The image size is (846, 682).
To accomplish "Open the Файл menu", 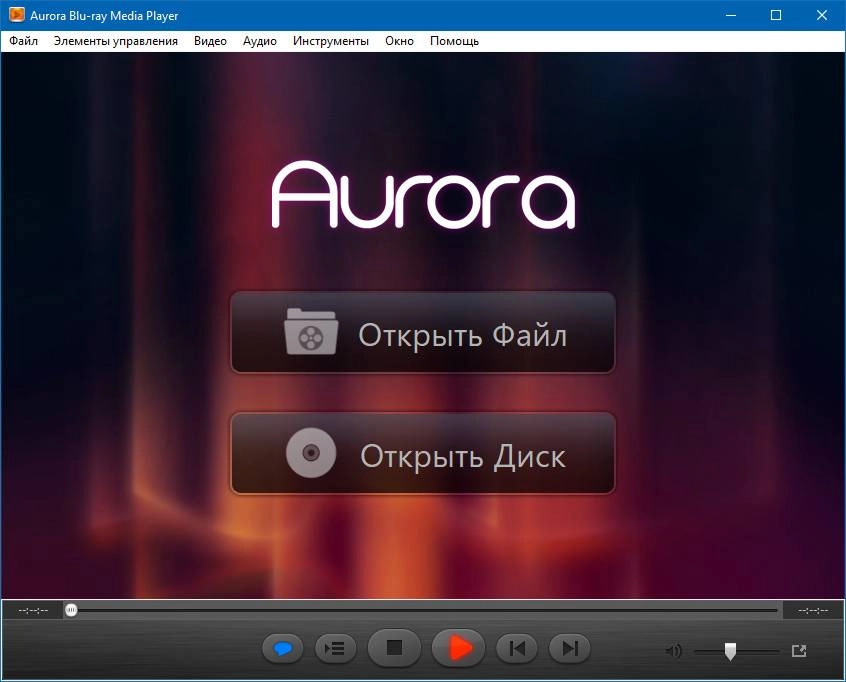I will click(24, 41).
